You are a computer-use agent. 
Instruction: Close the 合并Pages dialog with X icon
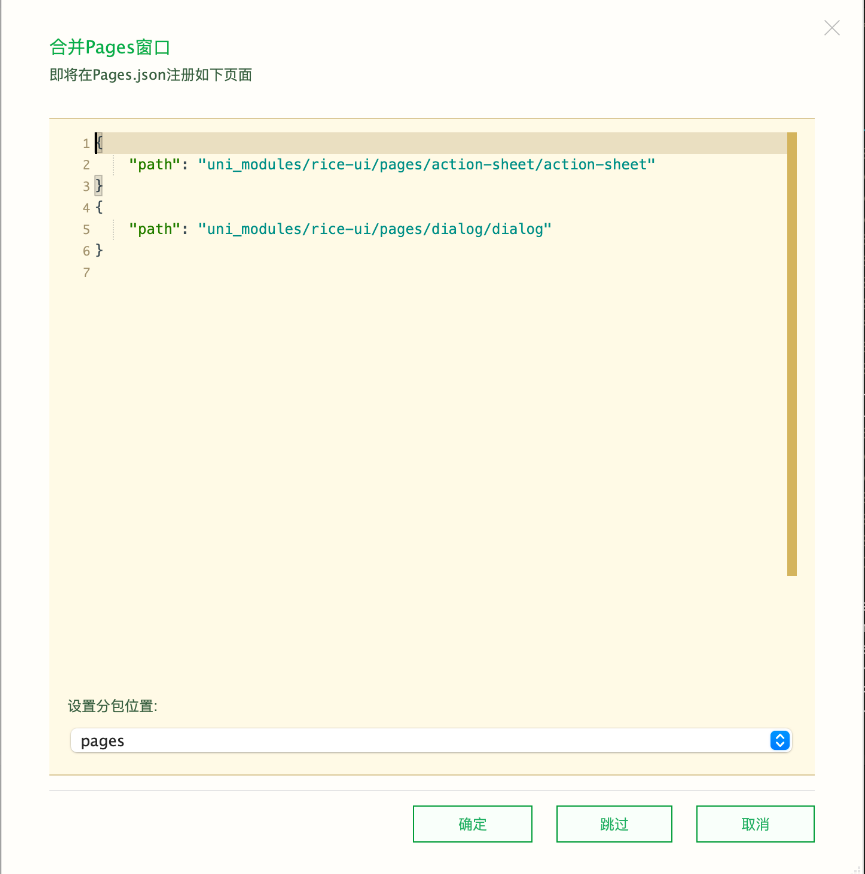(831, 28)
